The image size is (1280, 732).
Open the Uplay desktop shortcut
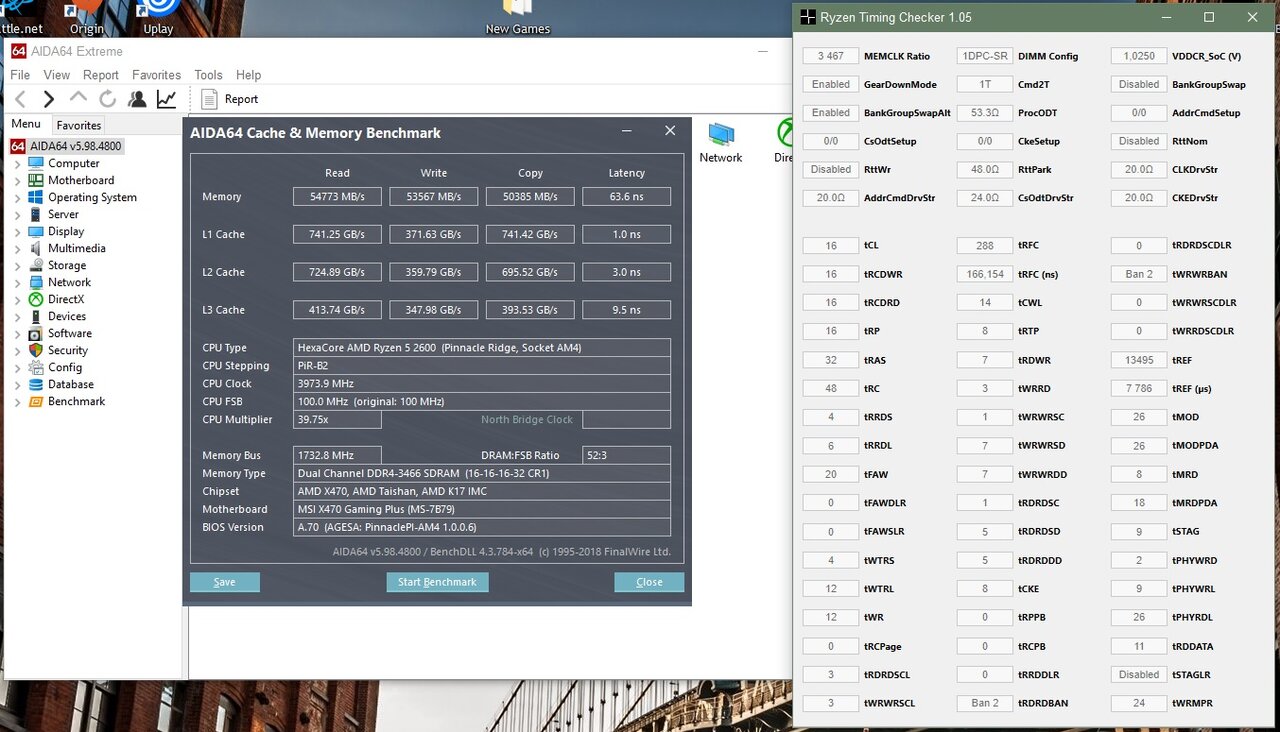[x=158, y=18]
